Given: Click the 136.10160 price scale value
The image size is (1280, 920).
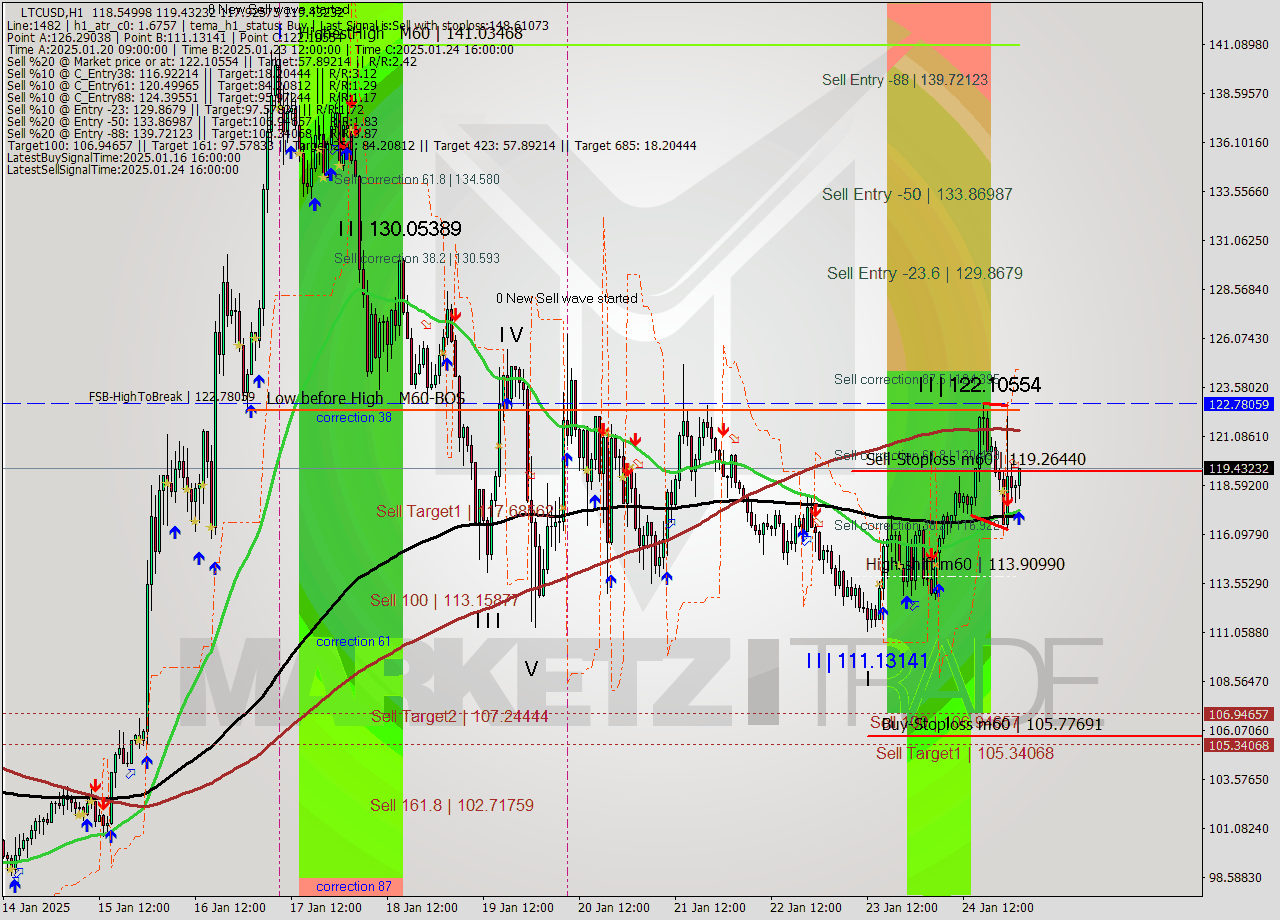Looking at the screenshot, I should point(1239,143).
